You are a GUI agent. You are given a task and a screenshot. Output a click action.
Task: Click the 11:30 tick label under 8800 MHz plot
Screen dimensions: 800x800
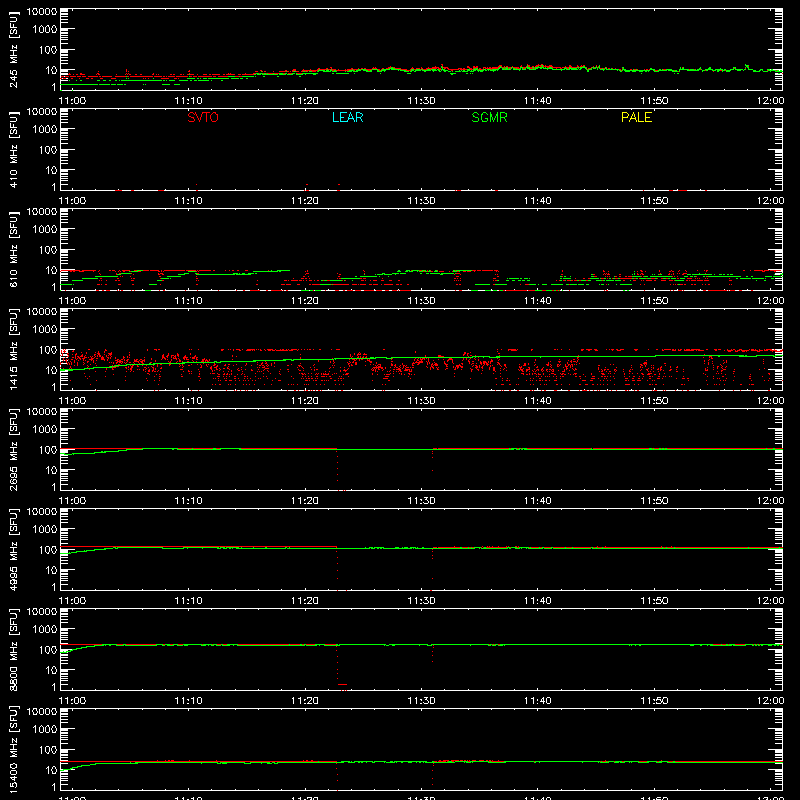[x=421, y=701]
